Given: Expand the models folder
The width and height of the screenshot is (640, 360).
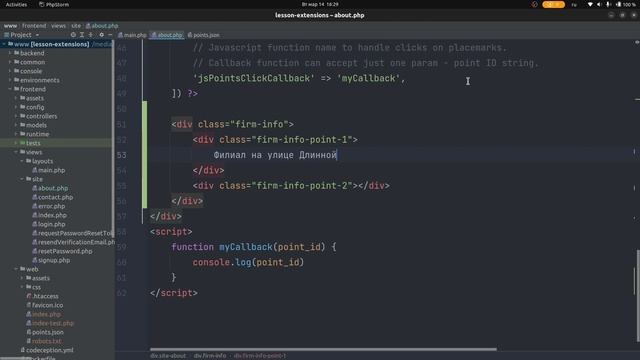Looking at the screenshot, I should (x=16, y=125).
